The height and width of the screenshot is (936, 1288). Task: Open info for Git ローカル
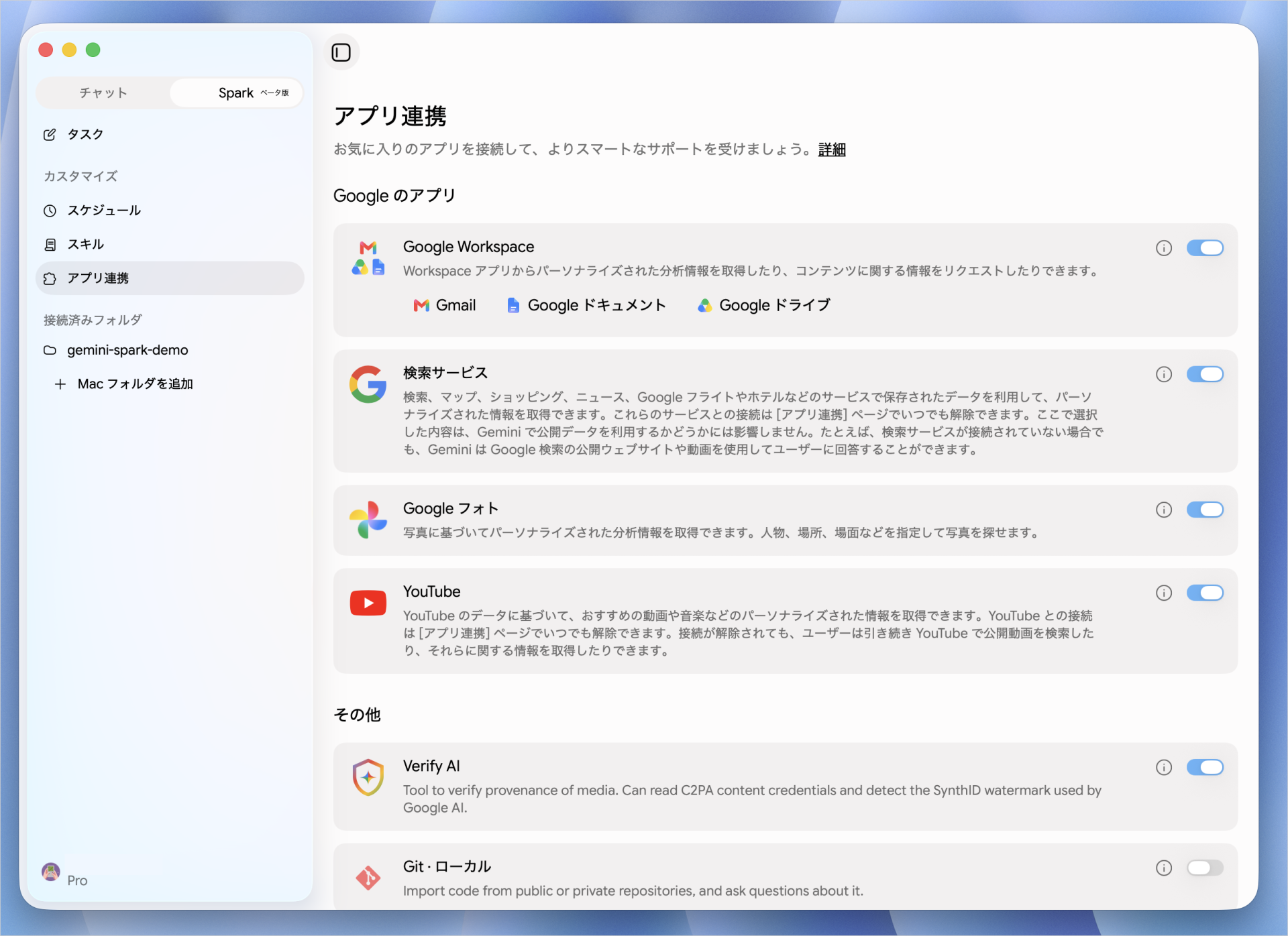[1164, 868]
